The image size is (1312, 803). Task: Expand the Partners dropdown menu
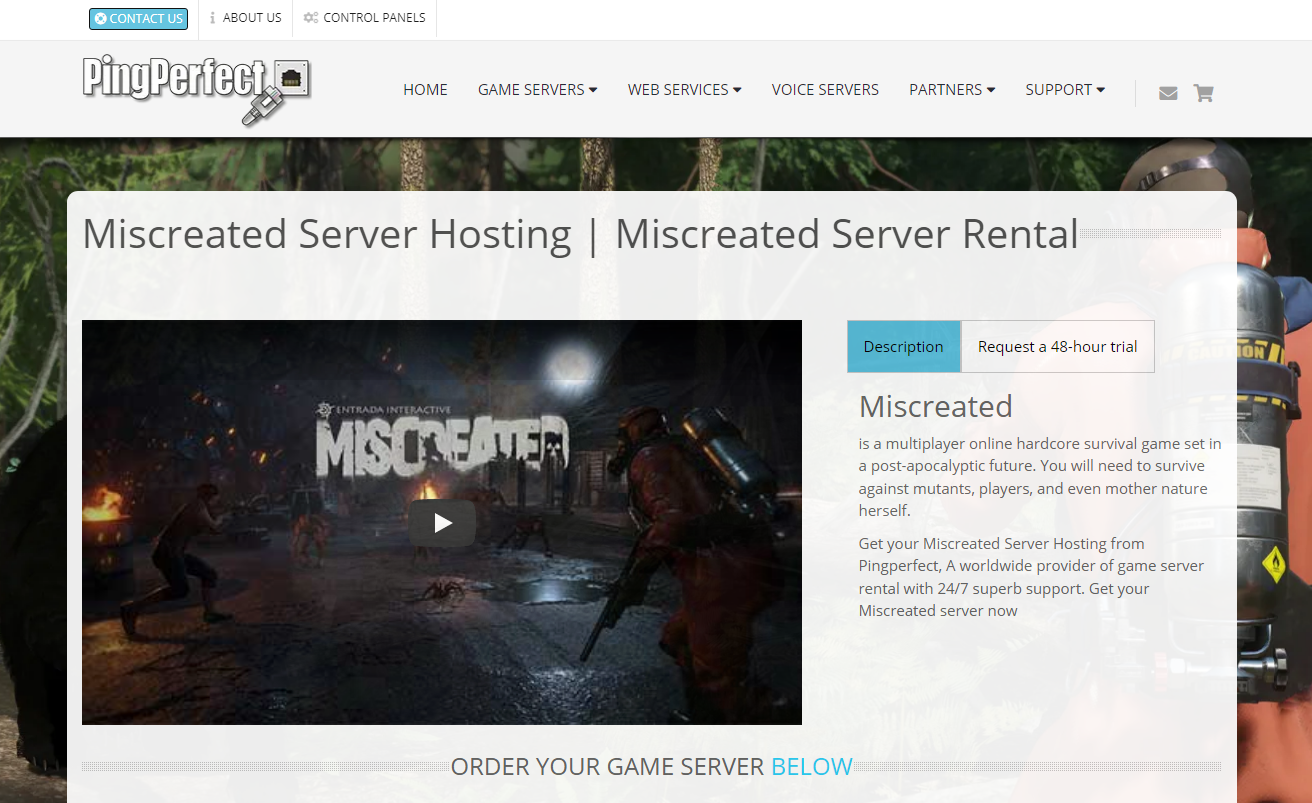pyautogui.click(x=952, y=90)
